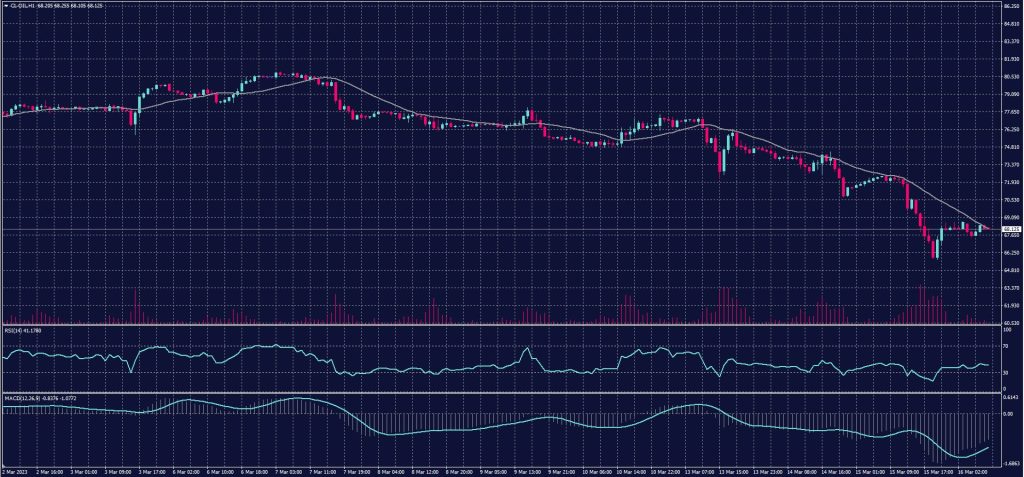Click the 10 Mar 06:00 time axis label

pyautogui.click(x=596, y=471)
